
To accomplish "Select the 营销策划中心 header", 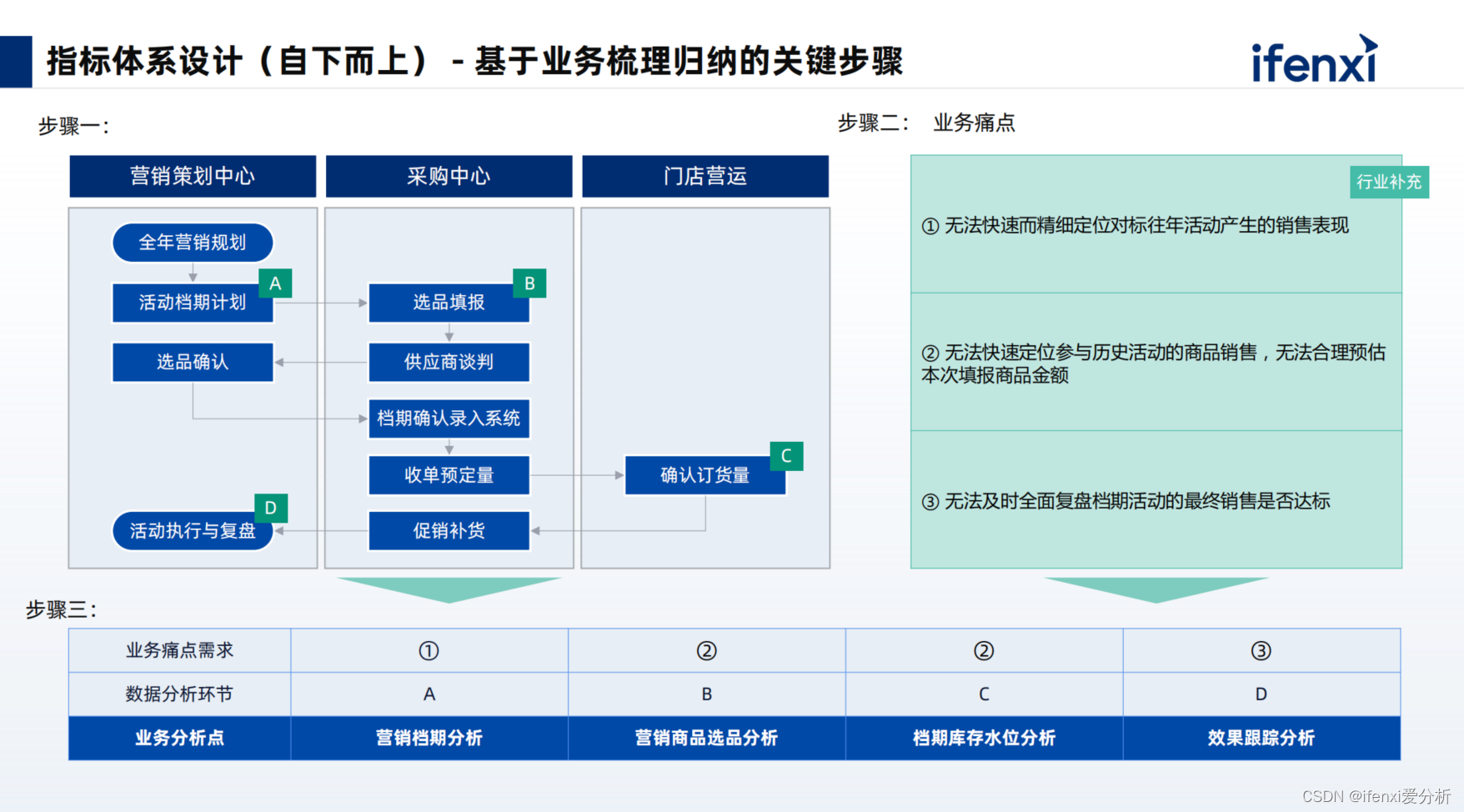I will click(x=193, y=176).
